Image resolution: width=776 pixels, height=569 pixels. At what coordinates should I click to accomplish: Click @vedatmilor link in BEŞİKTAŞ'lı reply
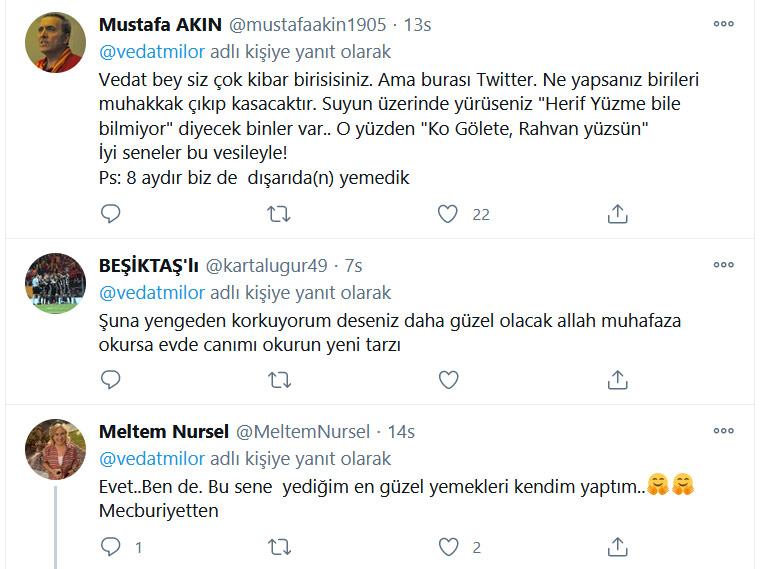click(x=152, y=292)
